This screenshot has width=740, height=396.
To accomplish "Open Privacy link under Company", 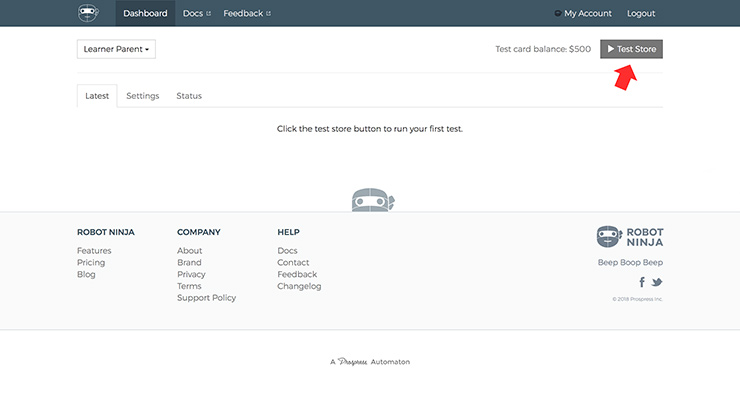I will click(191, 274).
